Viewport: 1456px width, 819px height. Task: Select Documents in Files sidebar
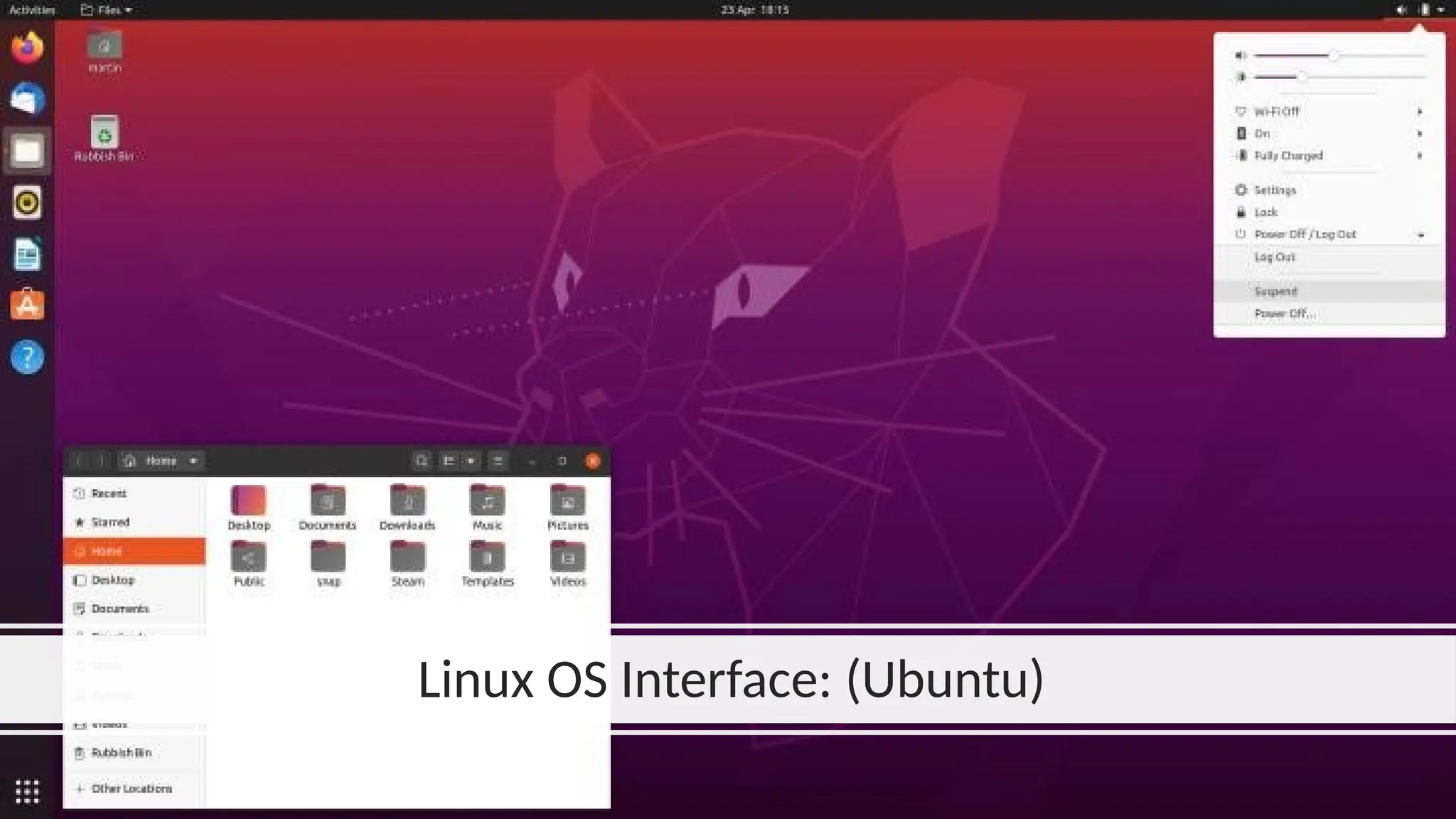pyautogui.click(x=134, y=609)
